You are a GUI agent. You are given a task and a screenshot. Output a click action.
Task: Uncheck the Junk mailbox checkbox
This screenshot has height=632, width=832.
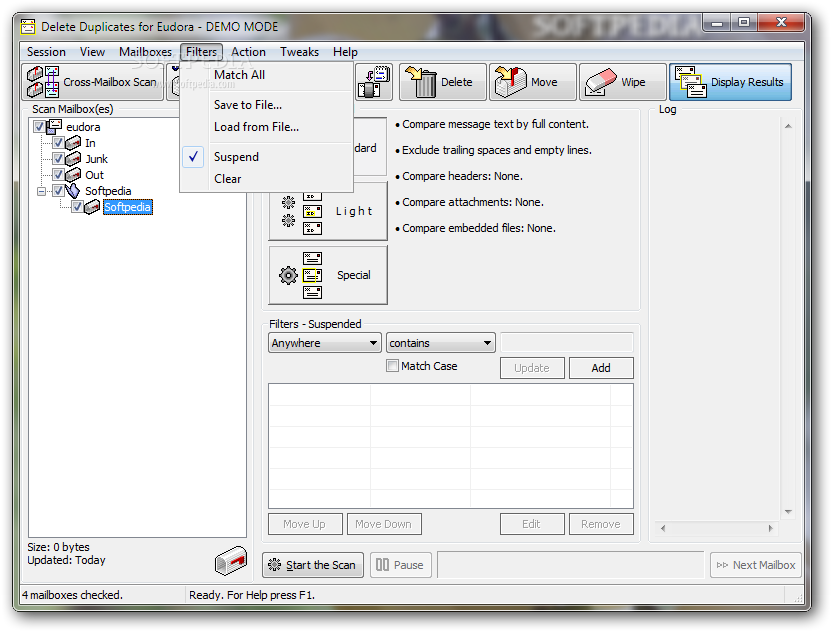click(58, 159)
